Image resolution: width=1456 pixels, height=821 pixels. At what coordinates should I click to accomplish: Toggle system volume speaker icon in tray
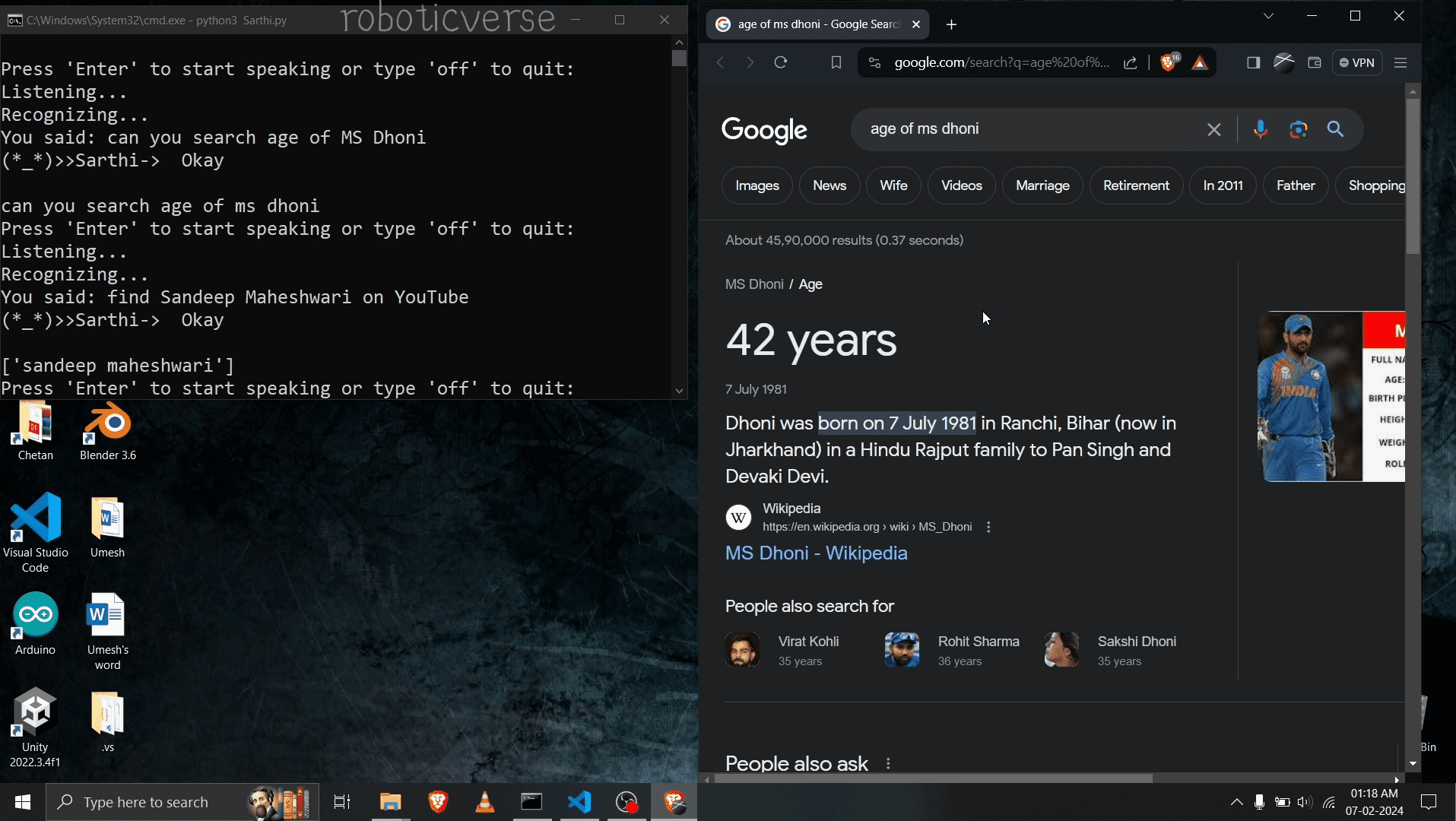pos(1305,802)
